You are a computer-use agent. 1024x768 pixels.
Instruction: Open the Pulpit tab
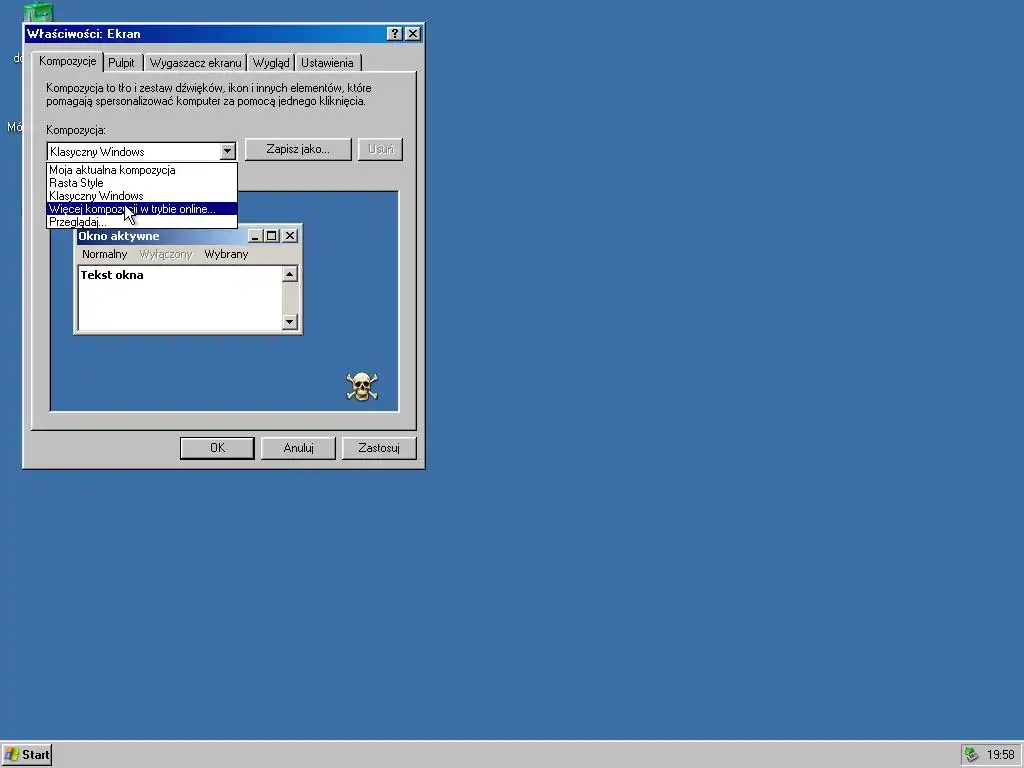[x=121, y=63]
